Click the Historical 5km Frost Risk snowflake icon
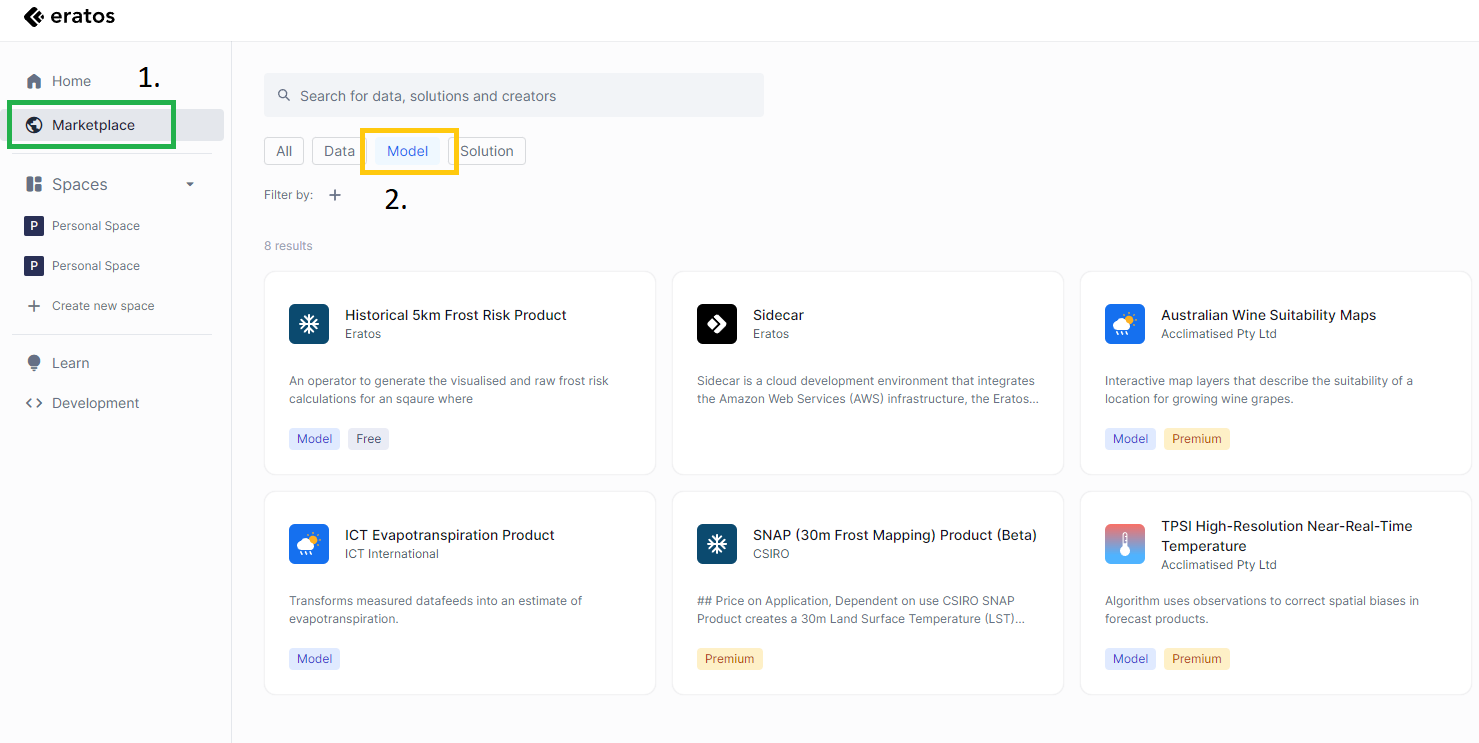Viewport: 1479px width, 743px height. click(x=309, y=324)
